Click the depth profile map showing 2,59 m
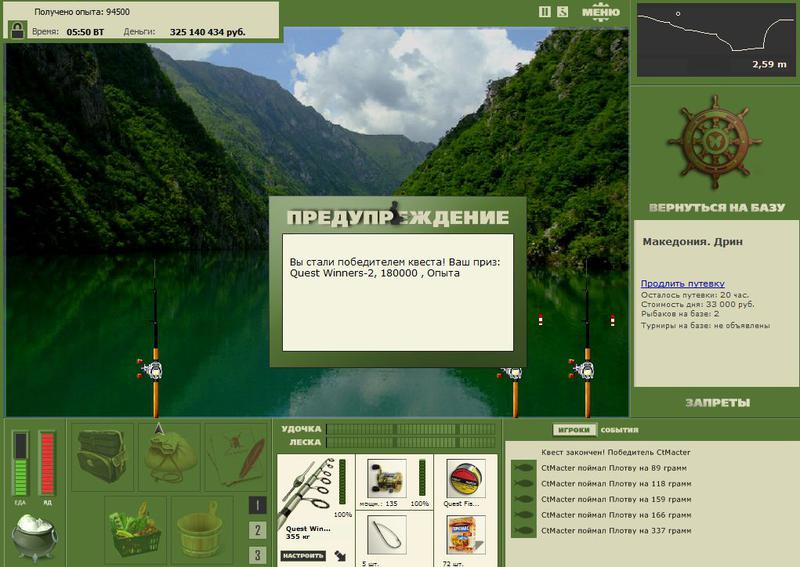The width and height of the screenshot is (800, 567). (716, 40)
